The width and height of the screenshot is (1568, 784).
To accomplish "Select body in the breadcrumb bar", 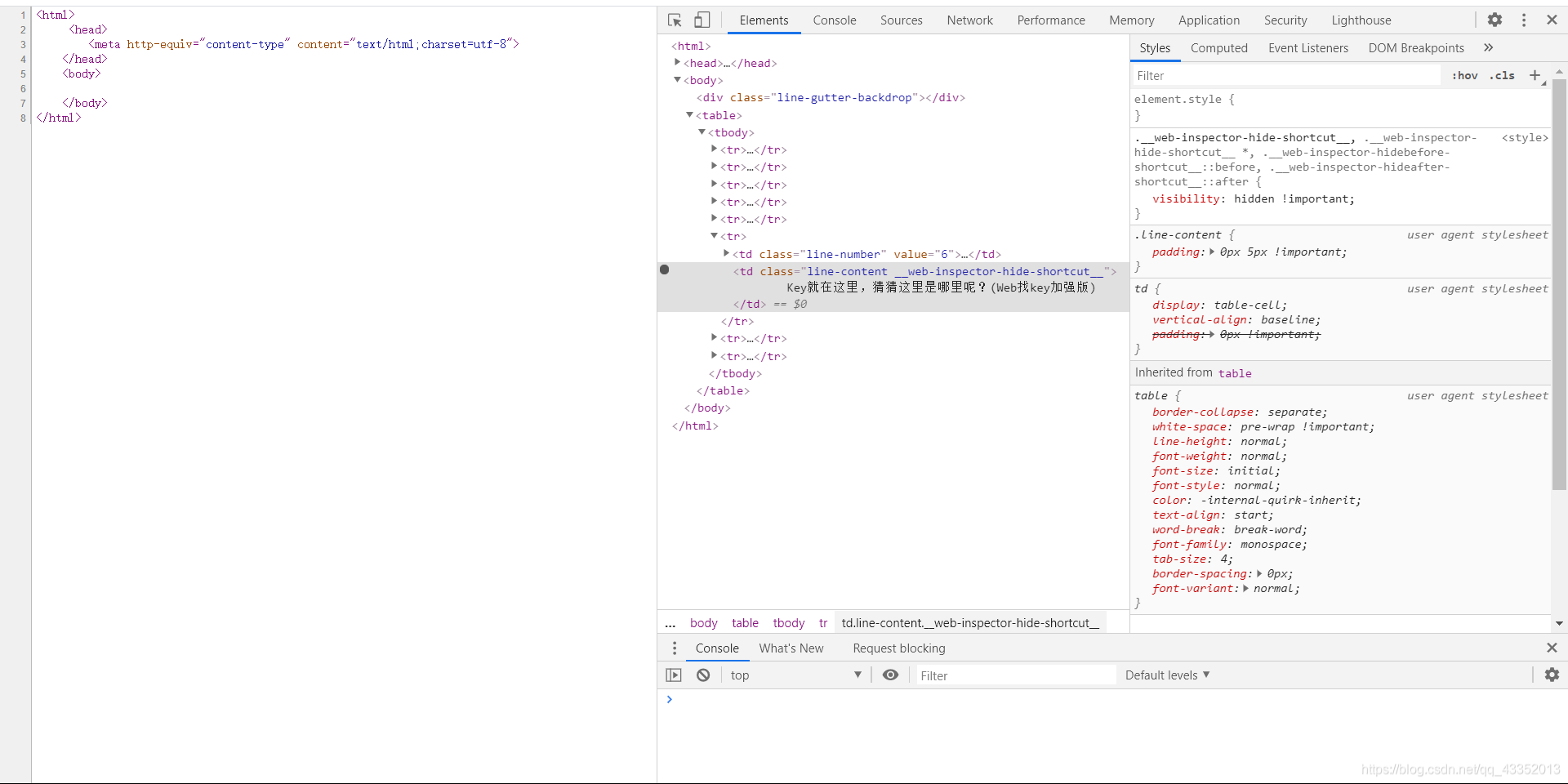I will [x=703, y=622].
